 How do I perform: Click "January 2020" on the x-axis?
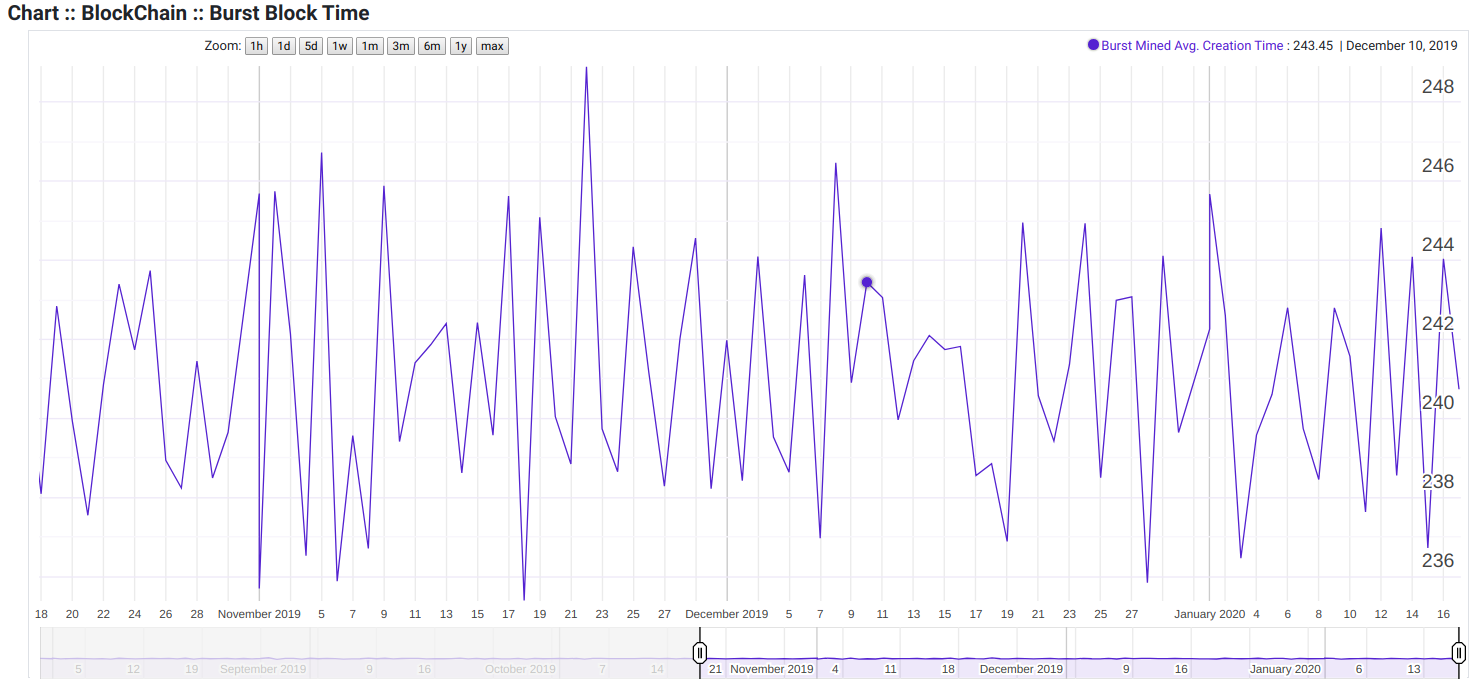coord(1210,614)
